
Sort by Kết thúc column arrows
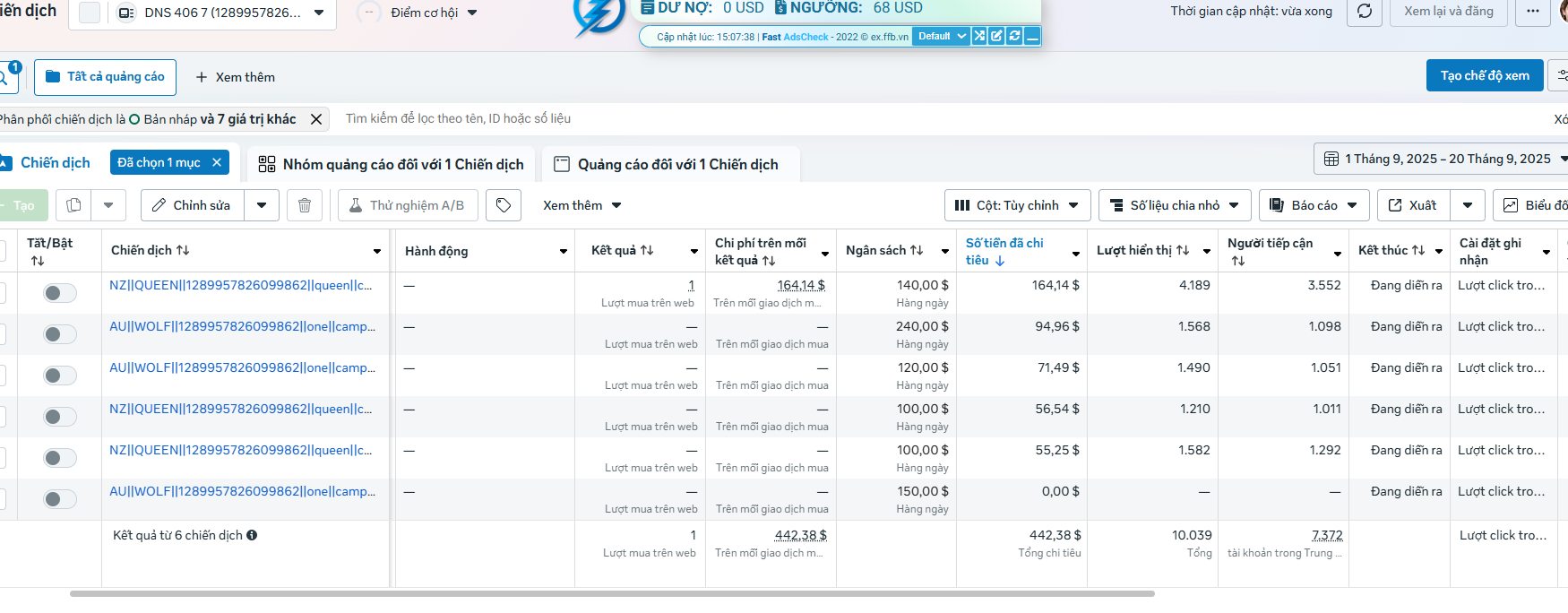(x=1418, y=250)
